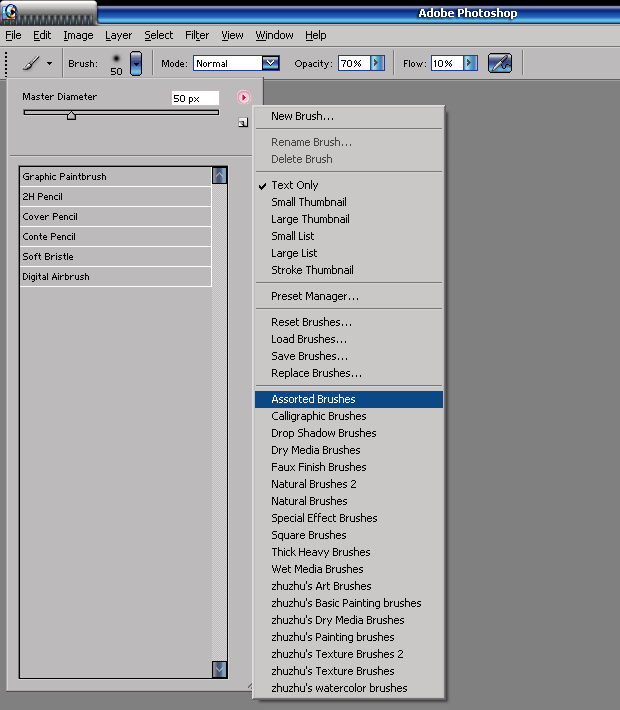This screenshot has width=620, height=710.
Task: Load Natural Brushes set
Action: pyautogui.click(x=349, y=501)
